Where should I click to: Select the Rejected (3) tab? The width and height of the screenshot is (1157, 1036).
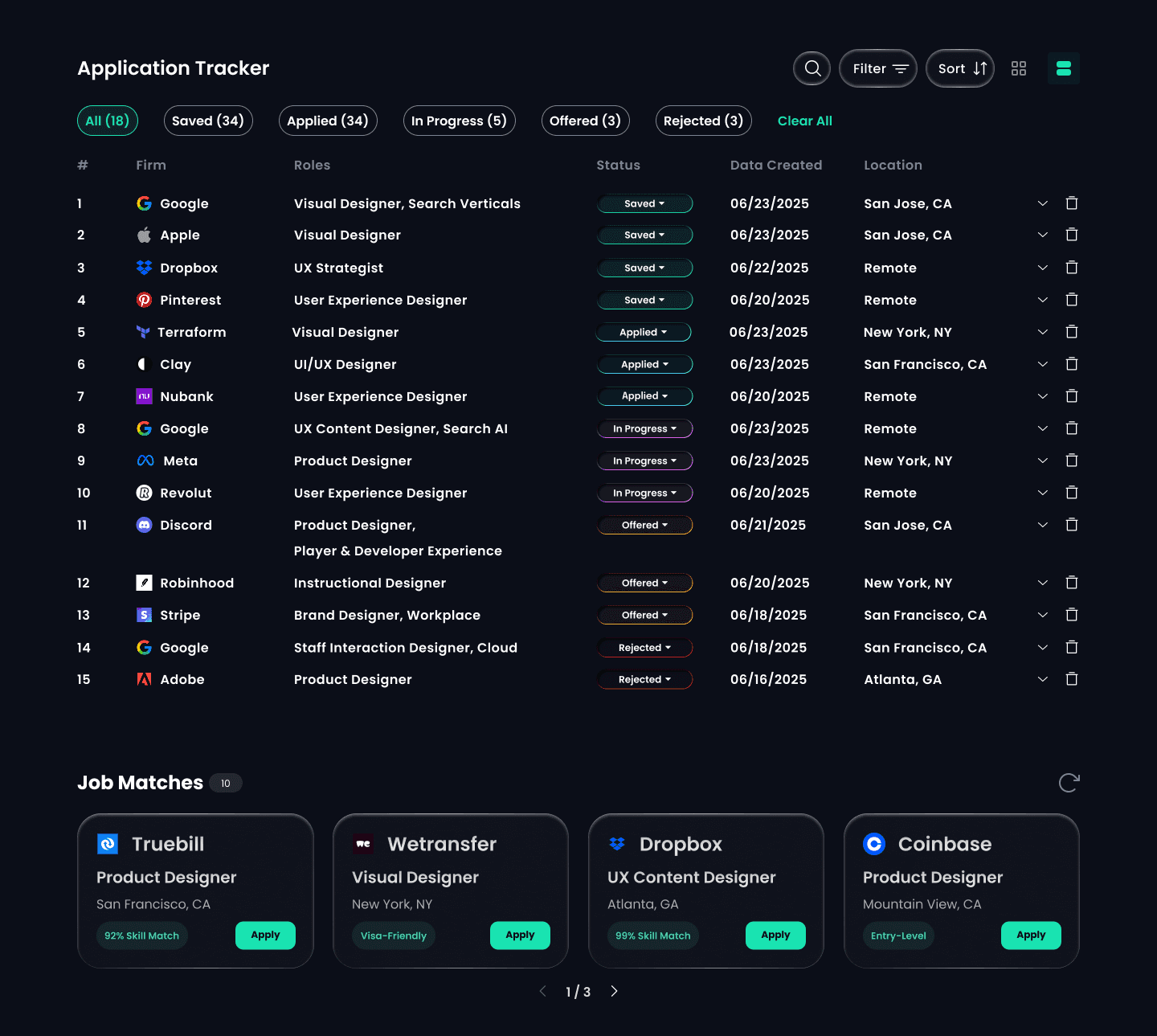[704, 121]
